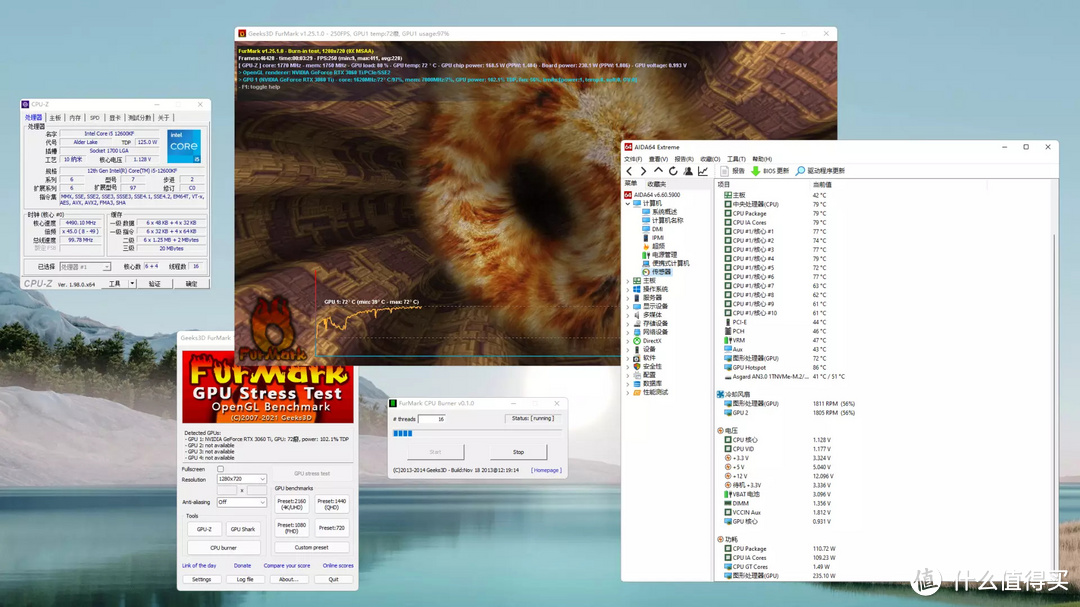Click the Stop button in CPU Burner
This screenshot has height=607, width=1080.
518,452
